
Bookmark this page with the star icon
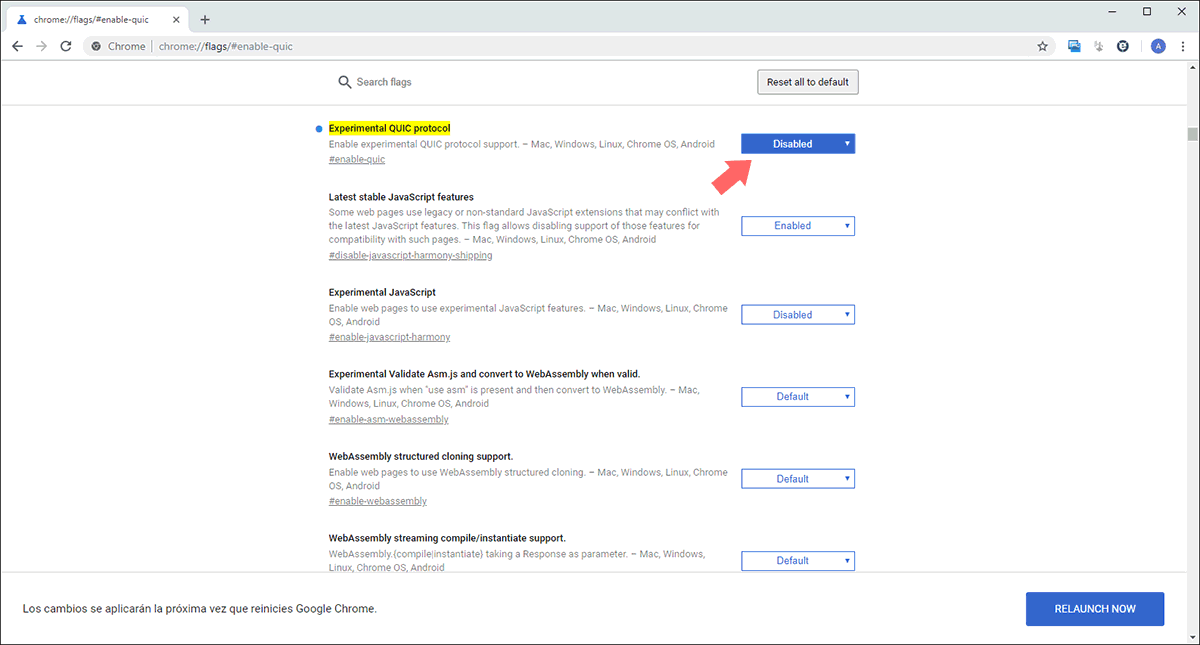1042,46
